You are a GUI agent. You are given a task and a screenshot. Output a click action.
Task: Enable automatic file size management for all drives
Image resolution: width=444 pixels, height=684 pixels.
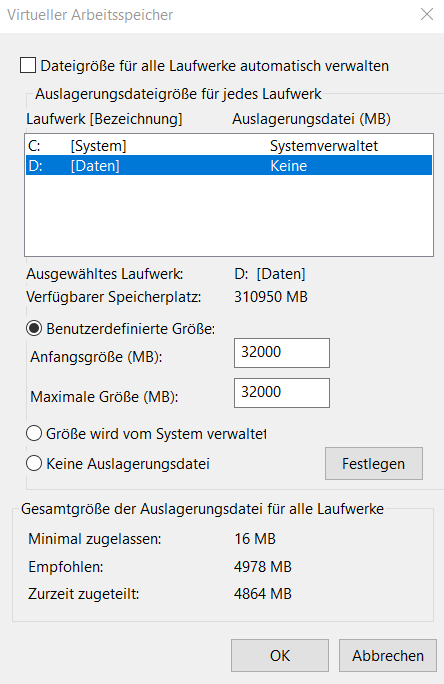[x=28, y=66]
